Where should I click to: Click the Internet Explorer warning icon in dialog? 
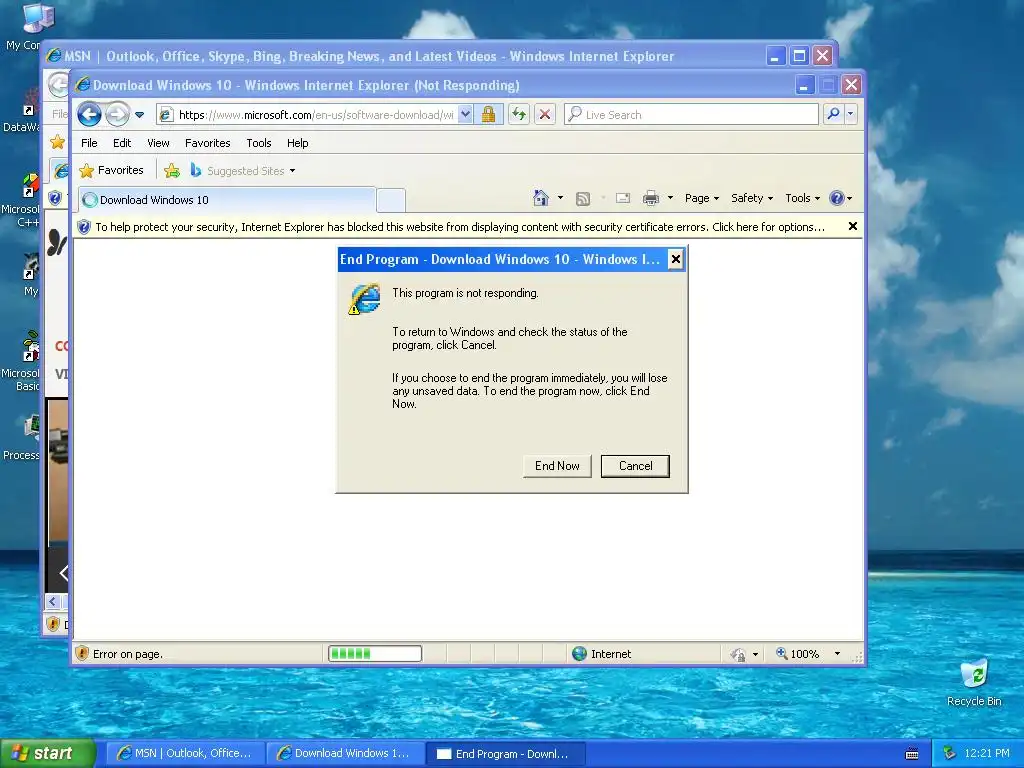pyautogui.click(x=364, y=298)
